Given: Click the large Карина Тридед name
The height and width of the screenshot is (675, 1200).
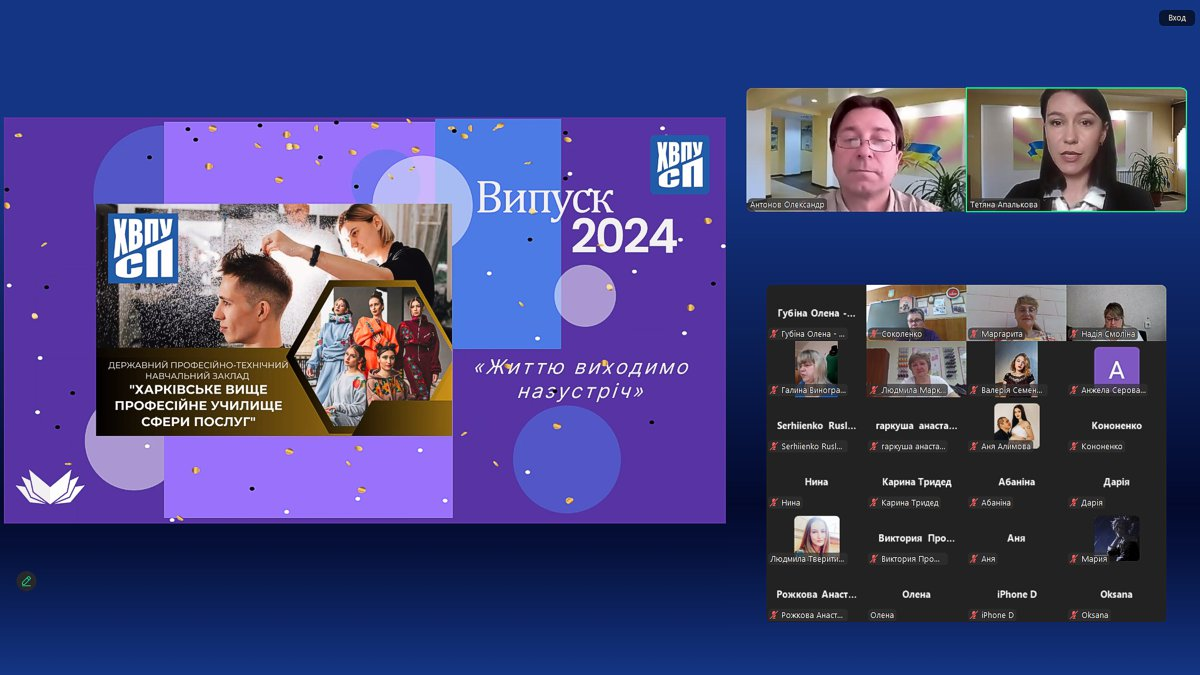Looking at the screenshot, I should tap(916, 481).
